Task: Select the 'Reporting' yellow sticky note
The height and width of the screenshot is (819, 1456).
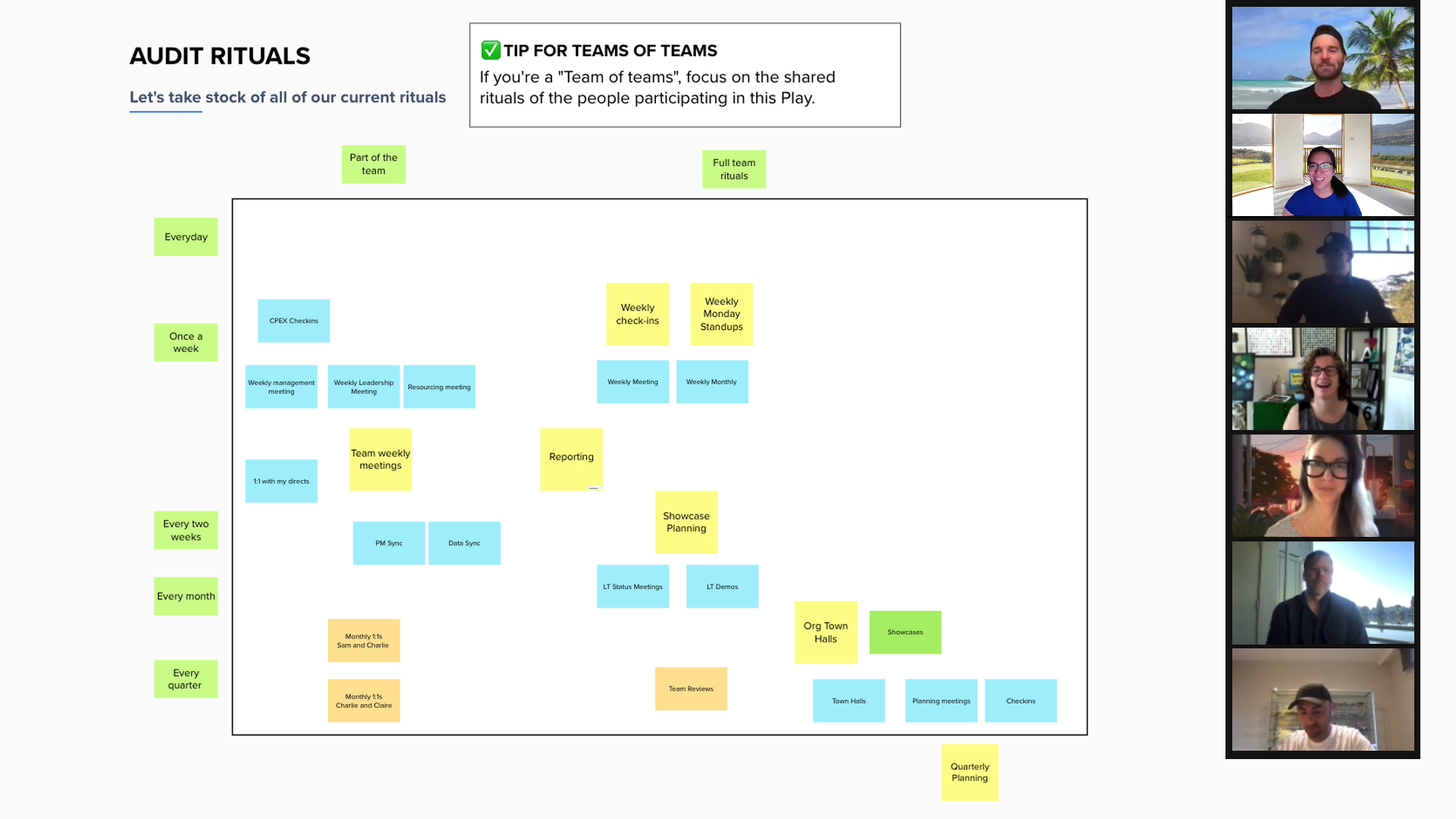Action: pyautogui.click(x=571, y=459)
